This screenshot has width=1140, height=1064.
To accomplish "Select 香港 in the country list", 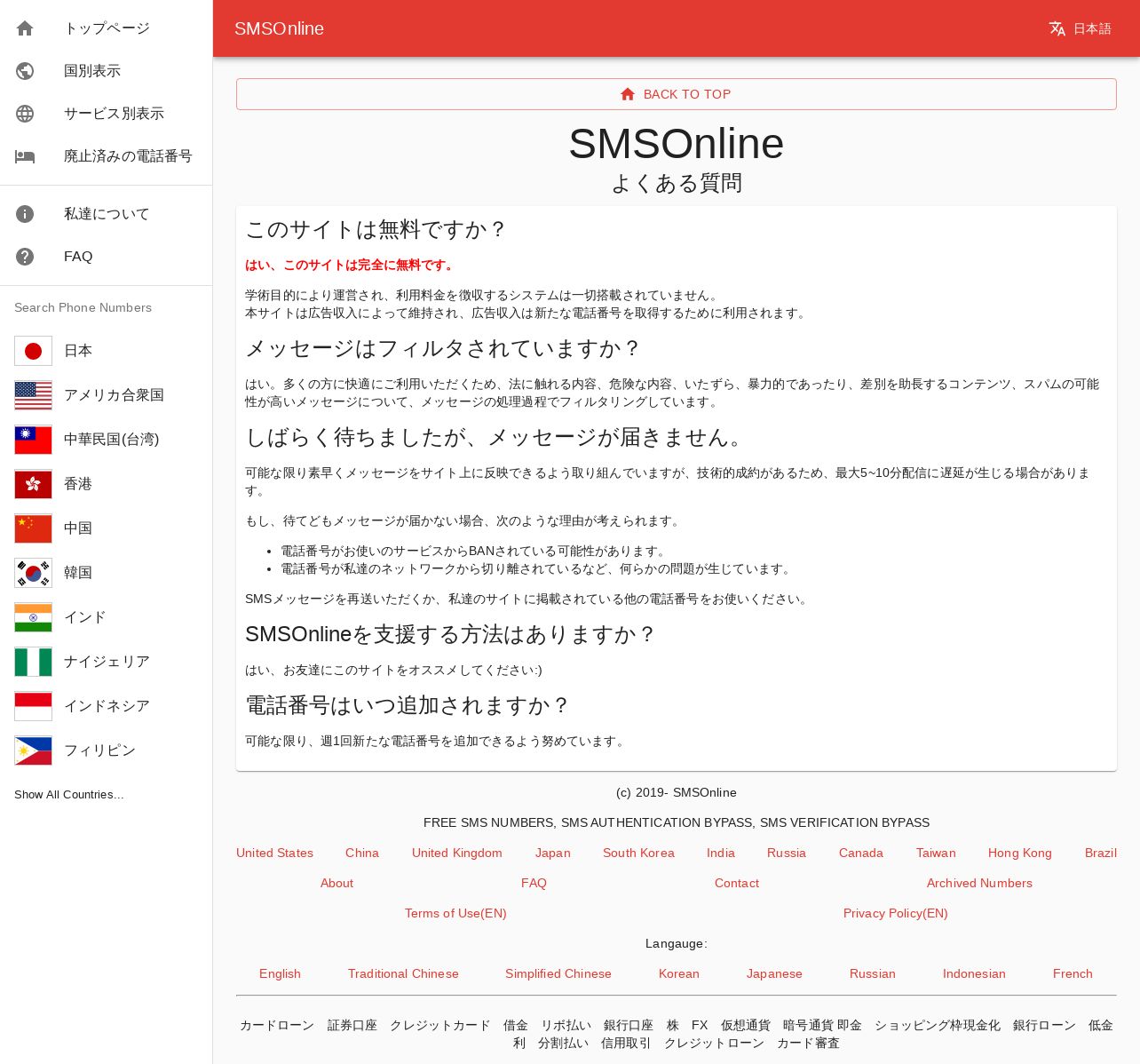I will pos(106,484).
